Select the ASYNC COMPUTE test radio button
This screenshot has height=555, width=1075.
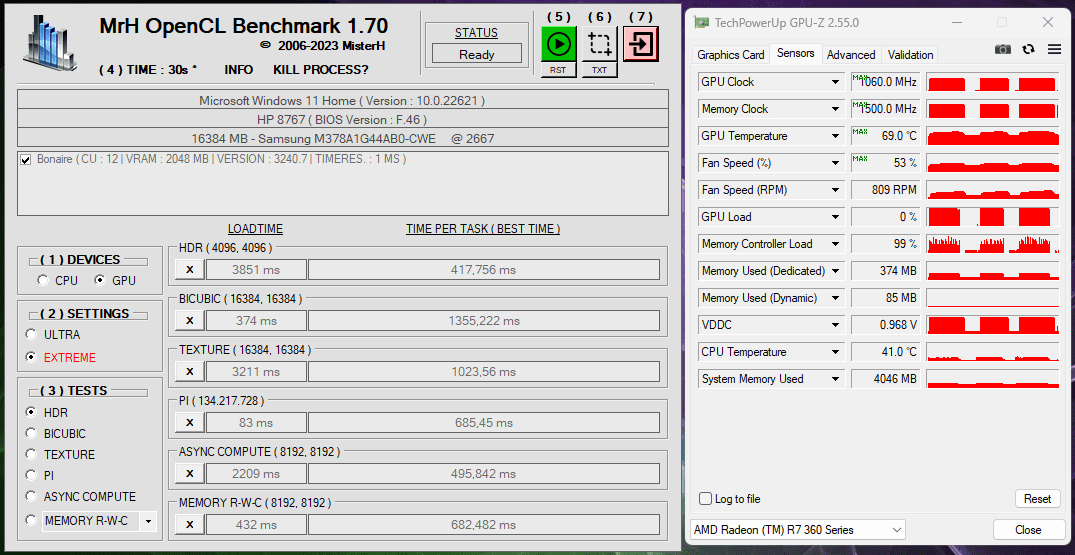click(x=31, y=496)
